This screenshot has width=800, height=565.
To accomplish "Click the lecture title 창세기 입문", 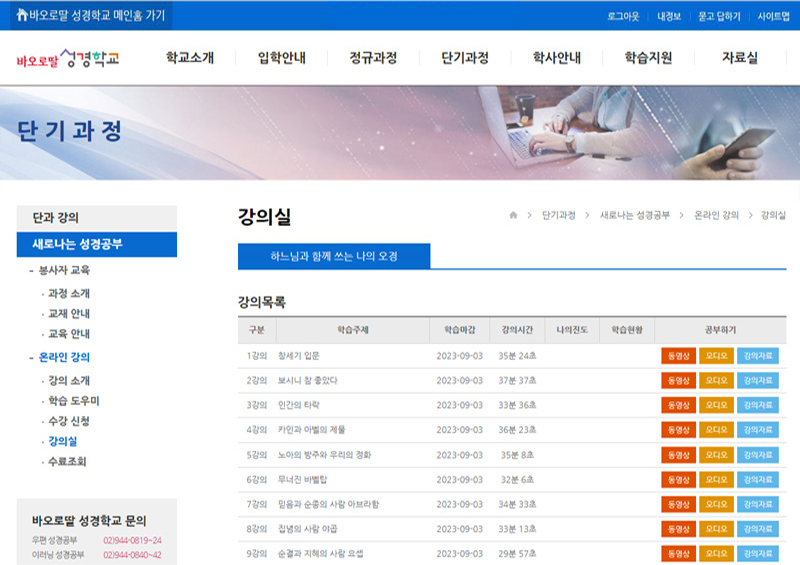I will pos(298,356).
